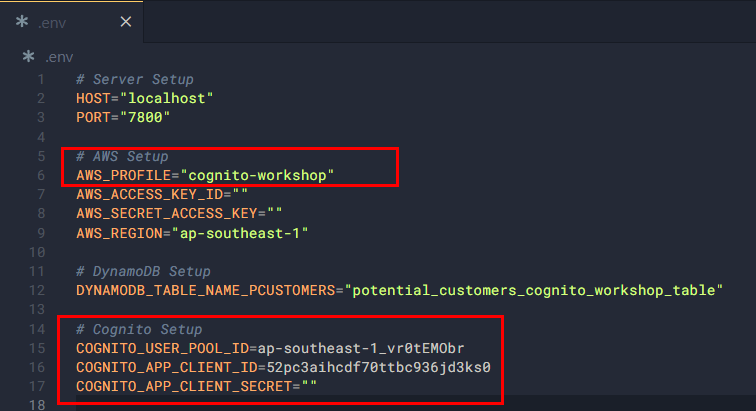This screenshot has height=411, width=756.
Task: Click the "# Cognito Setup" comment line
Action: [x=139, y=328]
